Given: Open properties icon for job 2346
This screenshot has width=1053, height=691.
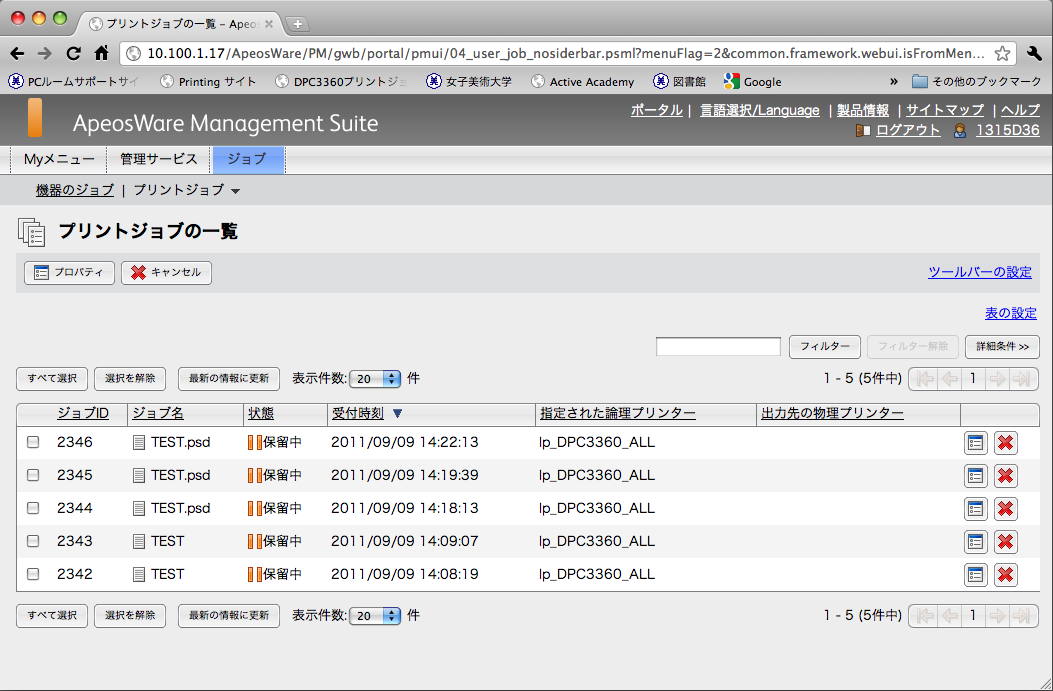Looking at the screenshot, I should (x=975, y=442).
